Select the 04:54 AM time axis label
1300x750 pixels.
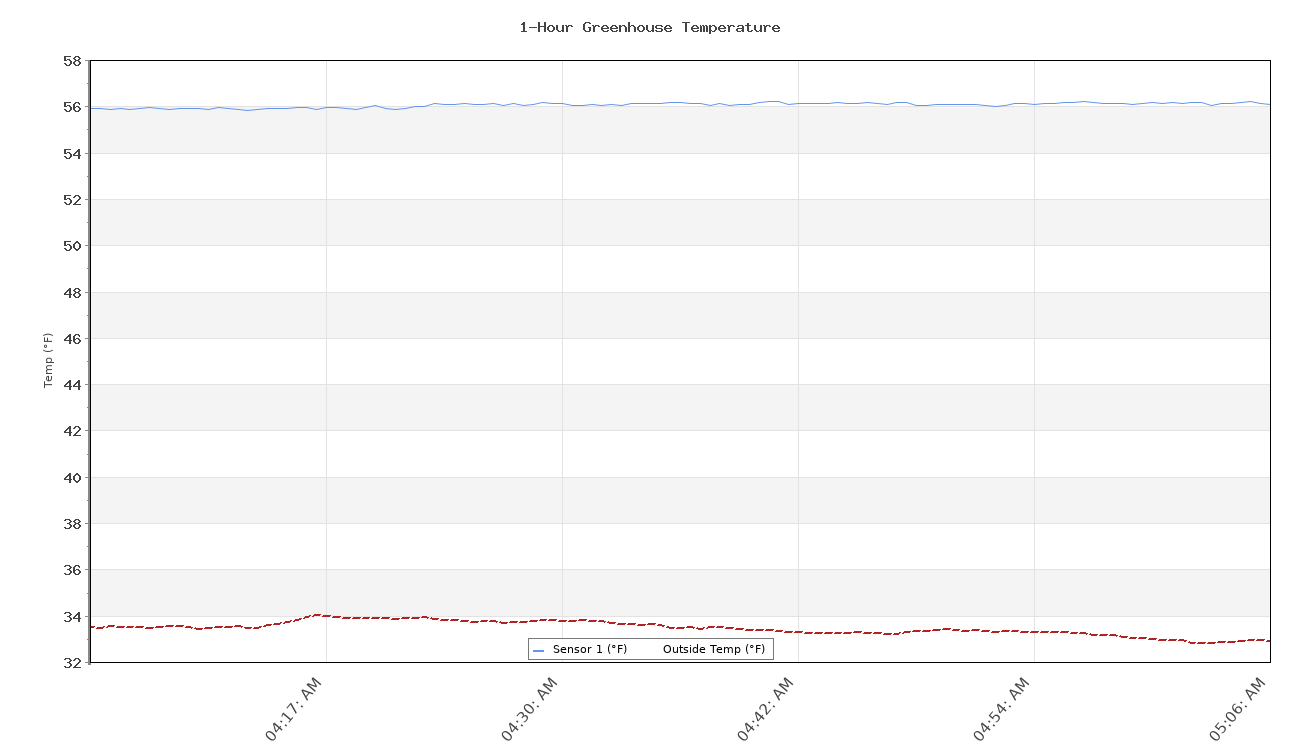[x=1001, y=708]
